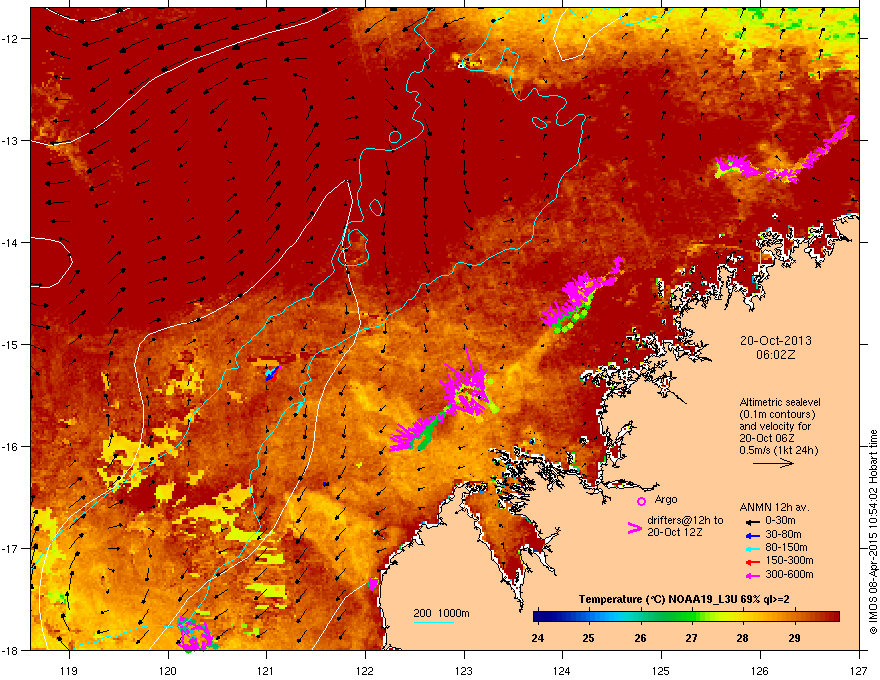Click the 300-600m depth label
Image resolution: width=880 pixels, height=680 pixels.
pyautogui.click(x=789, y=575)
